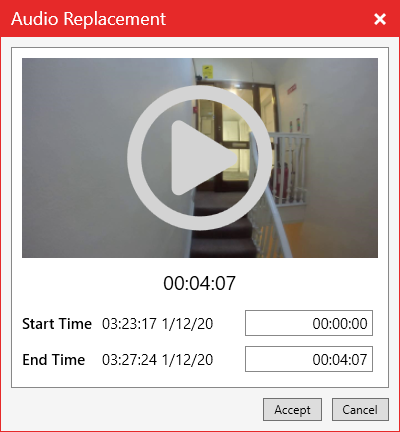The image size is (400, 432).
Task: Close the Audio Replacement dialog
Action: pos(380,19)
